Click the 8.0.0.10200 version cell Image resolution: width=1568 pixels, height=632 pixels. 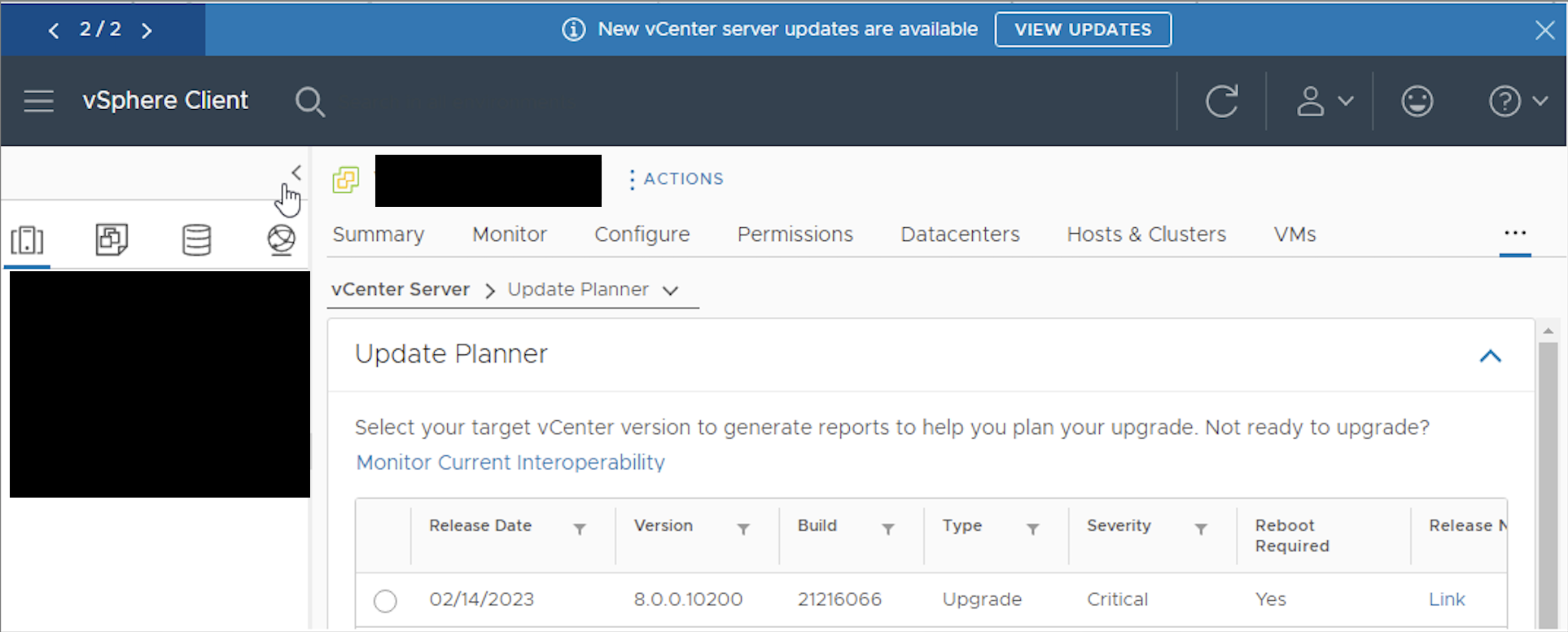[x=688, y=599]
